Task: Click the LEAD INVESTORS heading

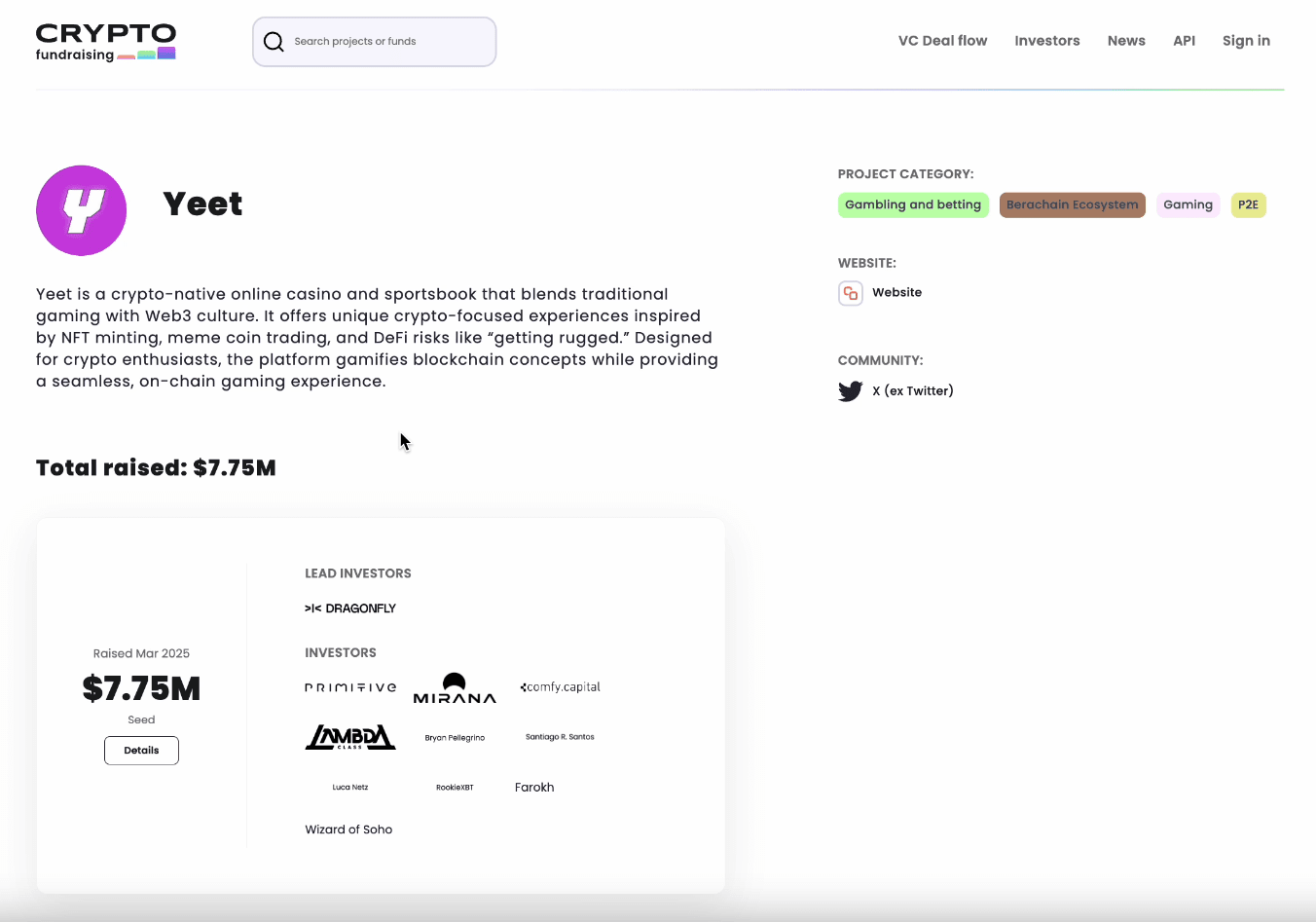Action: [358, 573]
